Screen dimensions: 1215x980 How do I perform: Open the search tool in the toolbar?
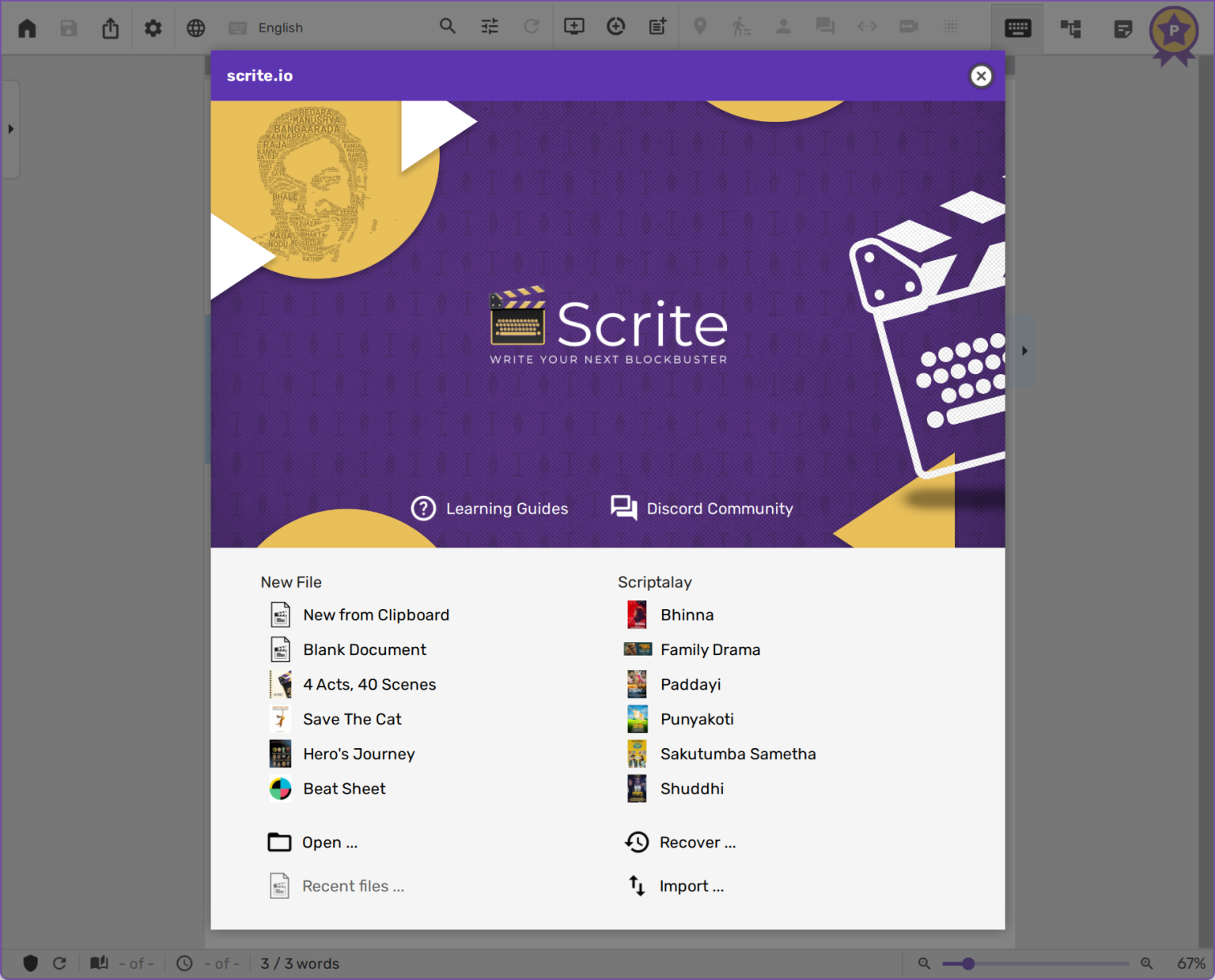click(448, 26)
